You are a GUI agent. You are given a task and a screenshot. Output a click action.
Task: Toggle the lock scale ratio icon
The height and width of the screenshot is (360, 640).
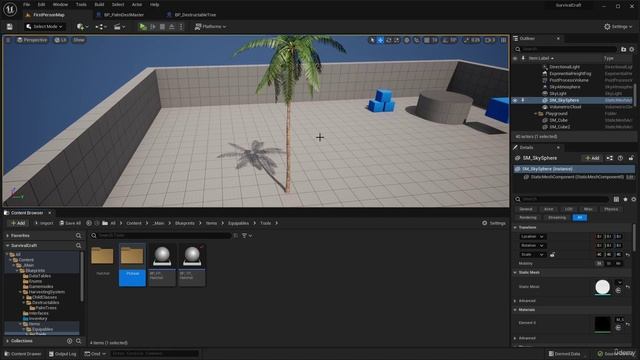click(x=552, y=255)
